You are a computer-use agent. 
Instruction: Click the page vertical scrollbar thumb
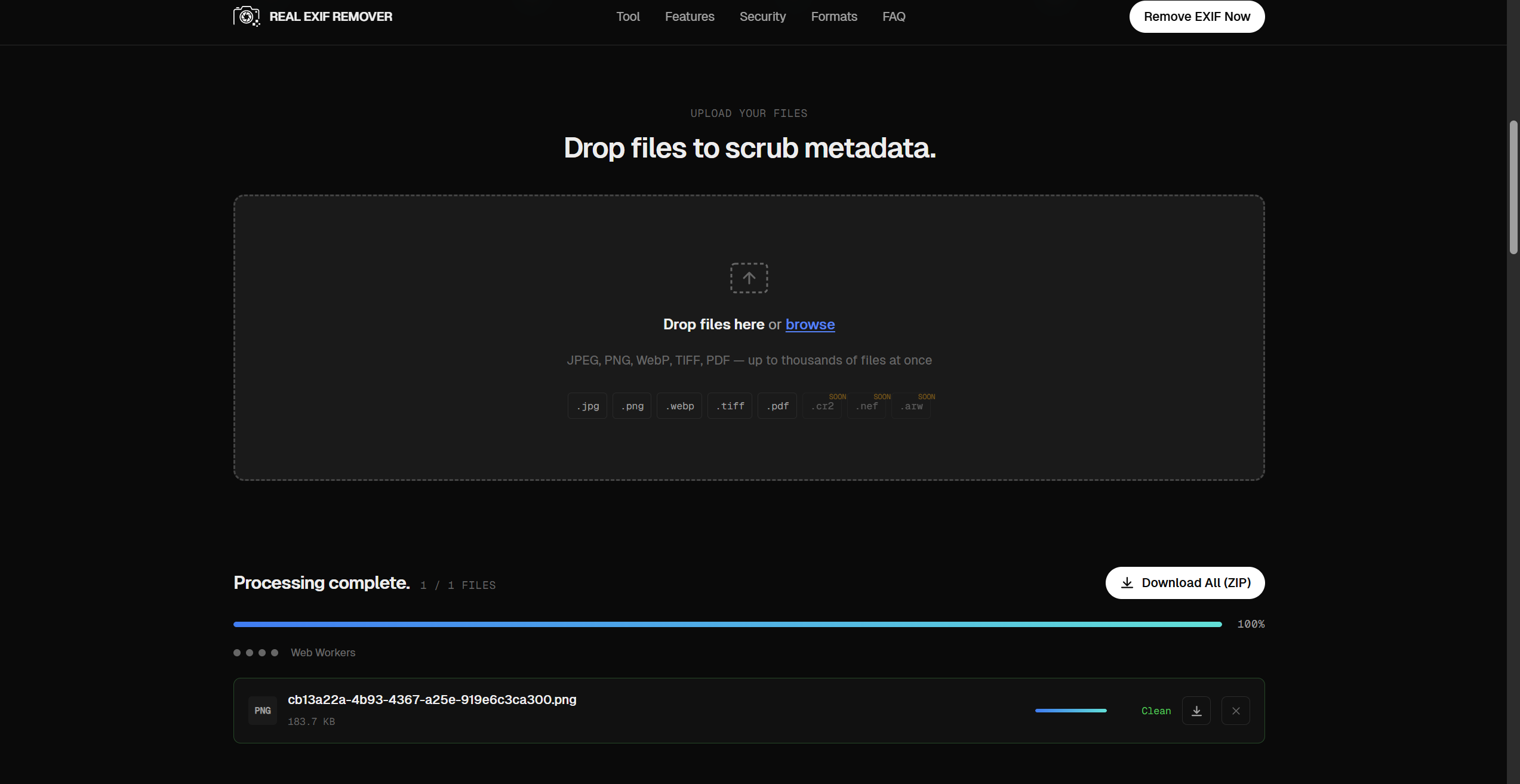[x=1513, y=187]
